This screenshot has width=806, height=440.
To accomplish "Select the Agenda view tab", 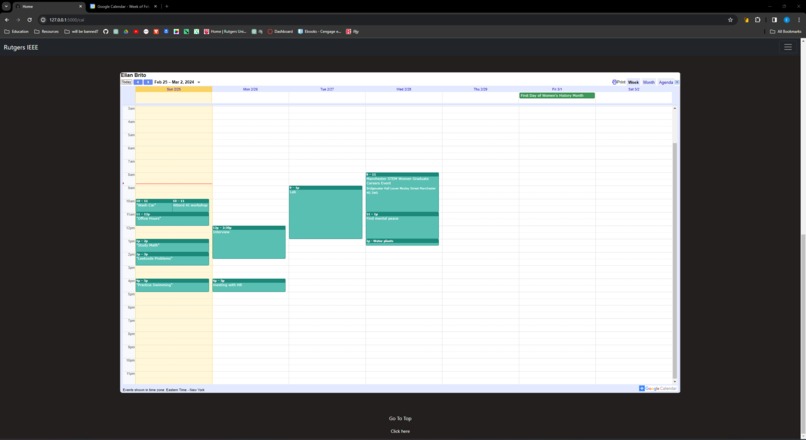I will 666,82.
